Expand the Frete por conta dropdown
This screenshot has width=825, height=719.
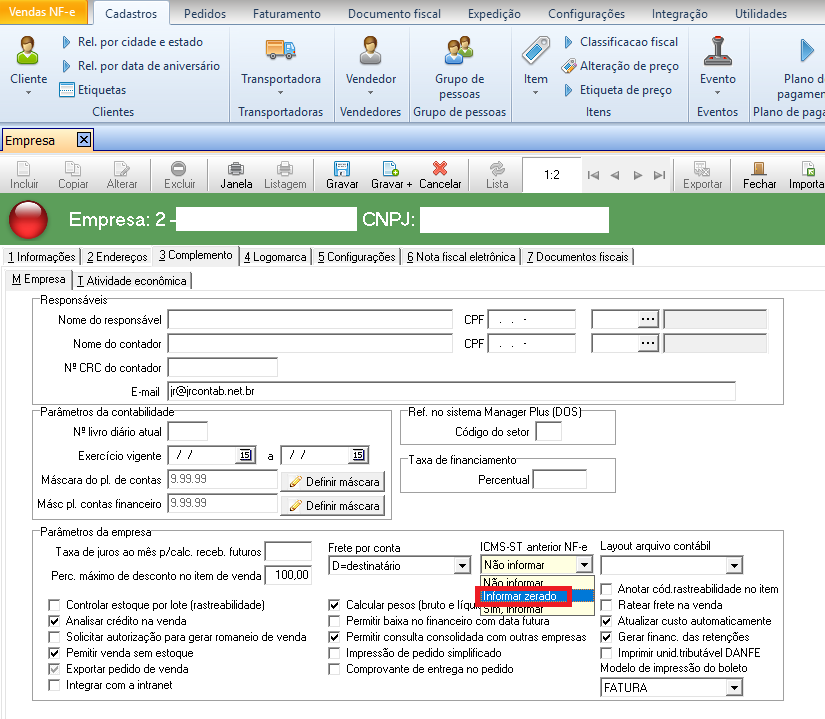[x=461, y=566]
